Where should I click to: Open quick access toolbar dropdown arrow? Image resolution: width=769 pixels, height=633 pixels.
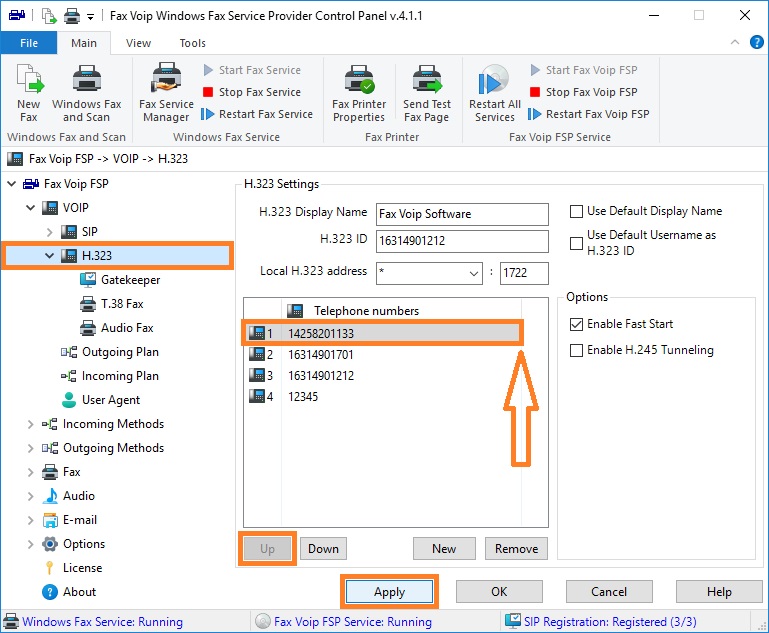coord(90,17)
